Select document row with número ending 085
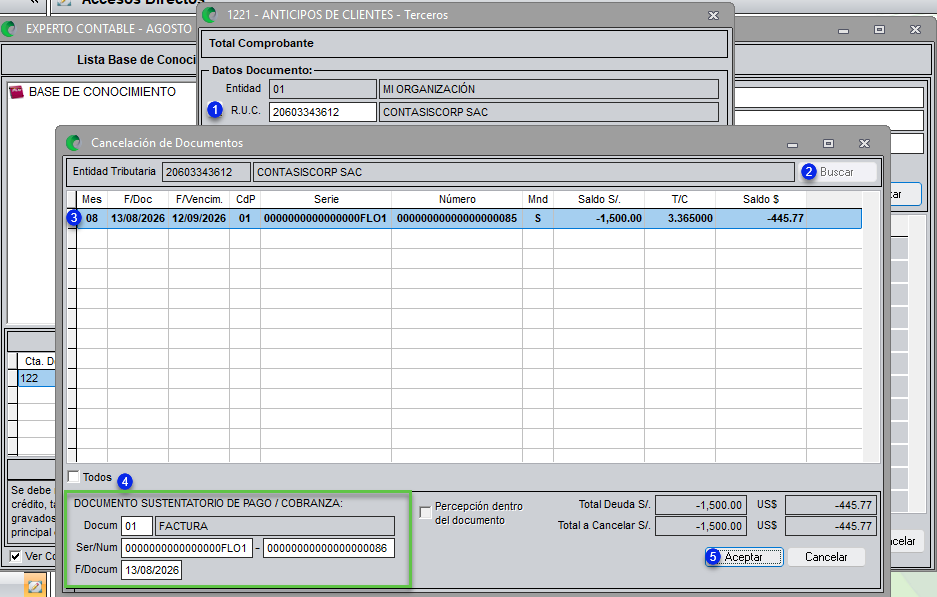The width and height of the screenshot is (937, 597). click(x=469, y=219)
